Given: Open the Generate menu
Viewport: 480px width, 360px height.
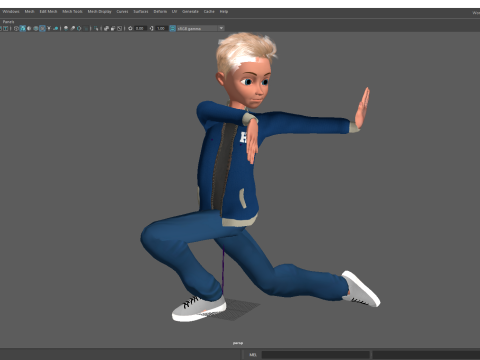Looking at the screenshot, I should [x=190, y=11].
